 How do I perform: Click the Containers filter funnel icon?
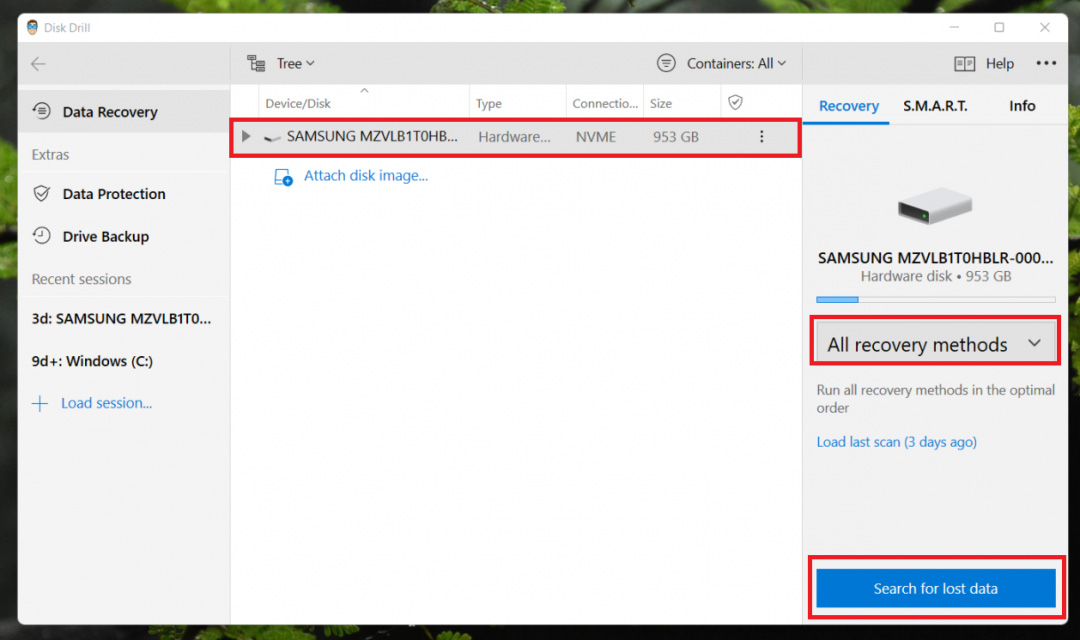point(666,62)
